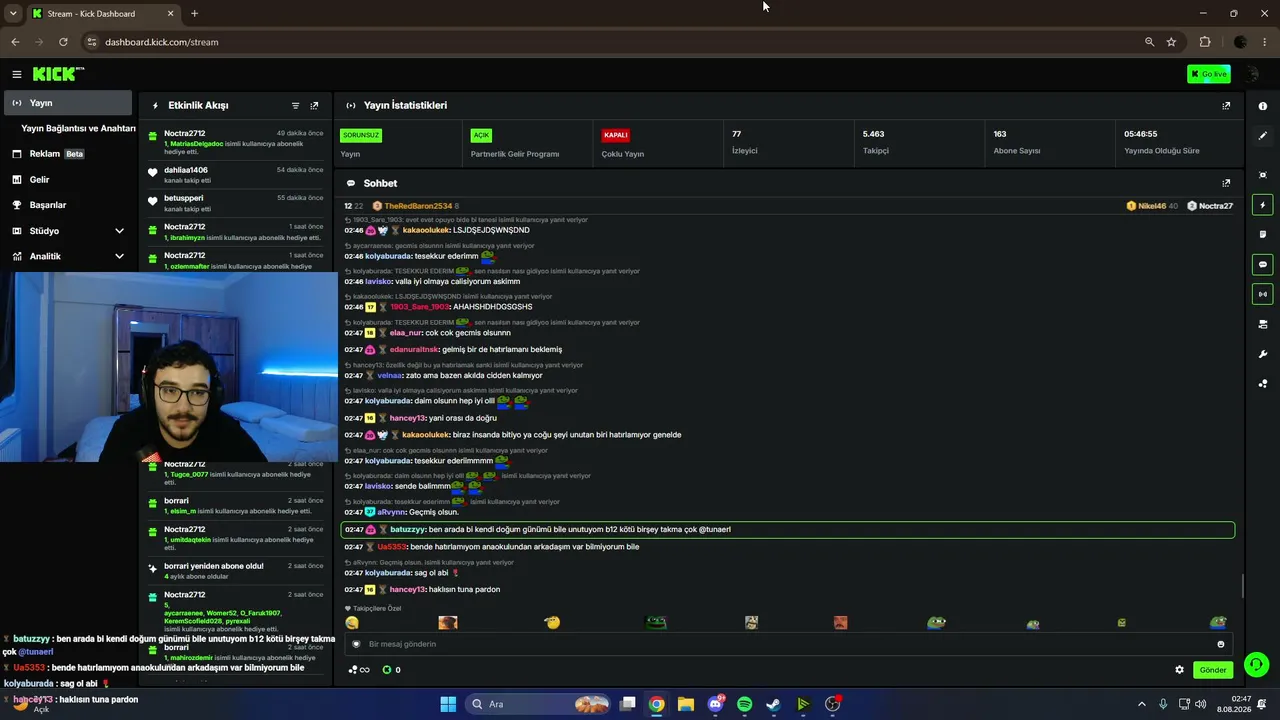The width and height of the screenshot is (1280, 720).
Task: Click the AÇIK partner program badge
Action: [x=481, y=135]
